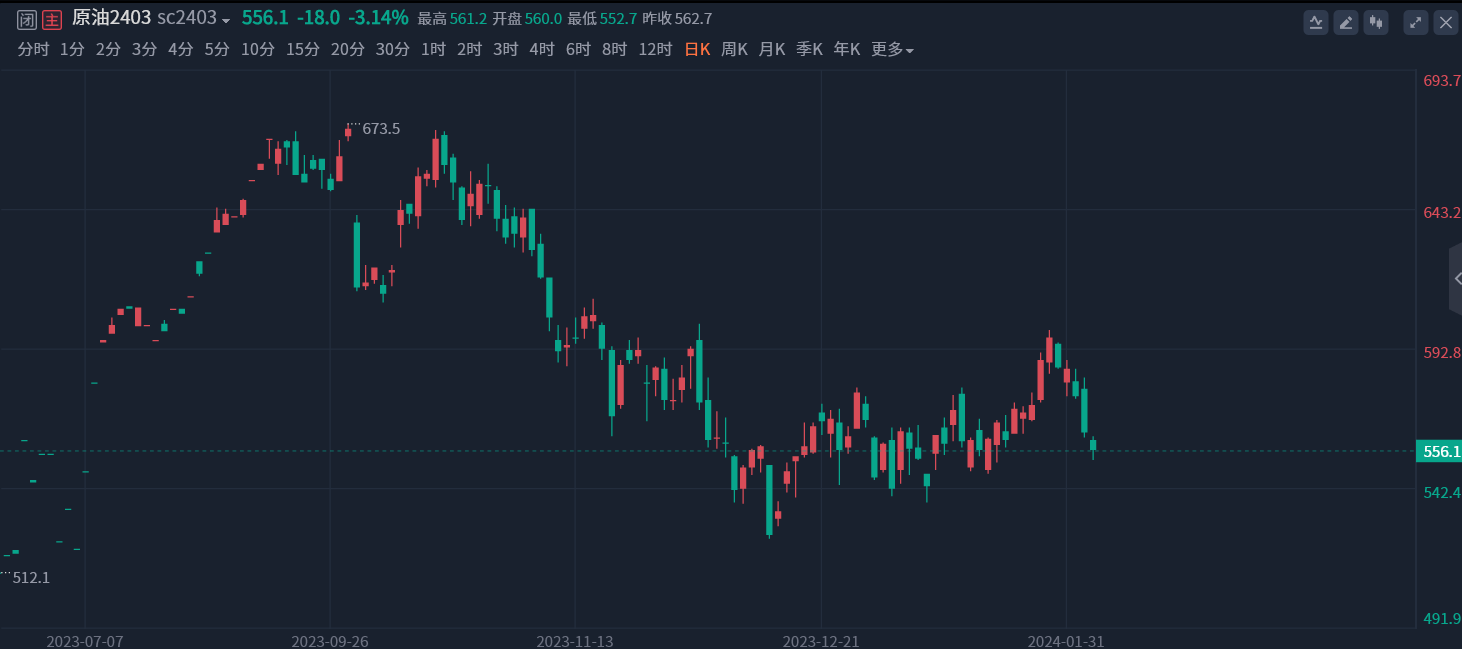
Task: Select the 周K weekly candlestick period
Action: 734,49
